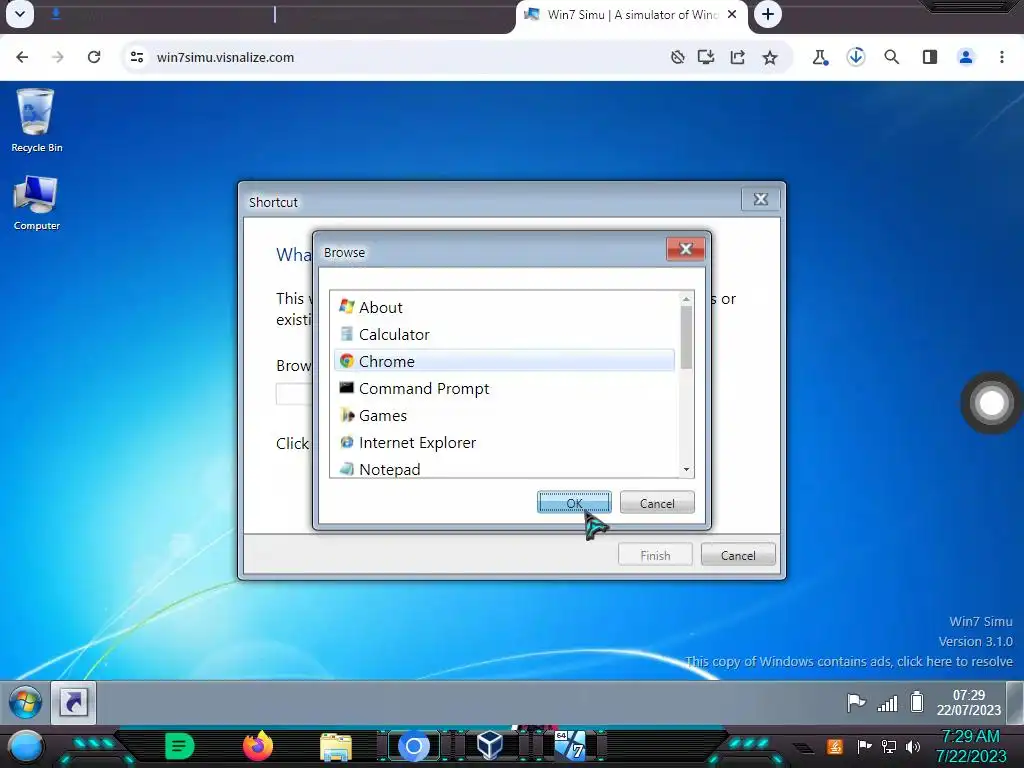This screenshot has width=1024, height=768.
Task: Open a new browser tab
Action: click(x=768, y=14)
